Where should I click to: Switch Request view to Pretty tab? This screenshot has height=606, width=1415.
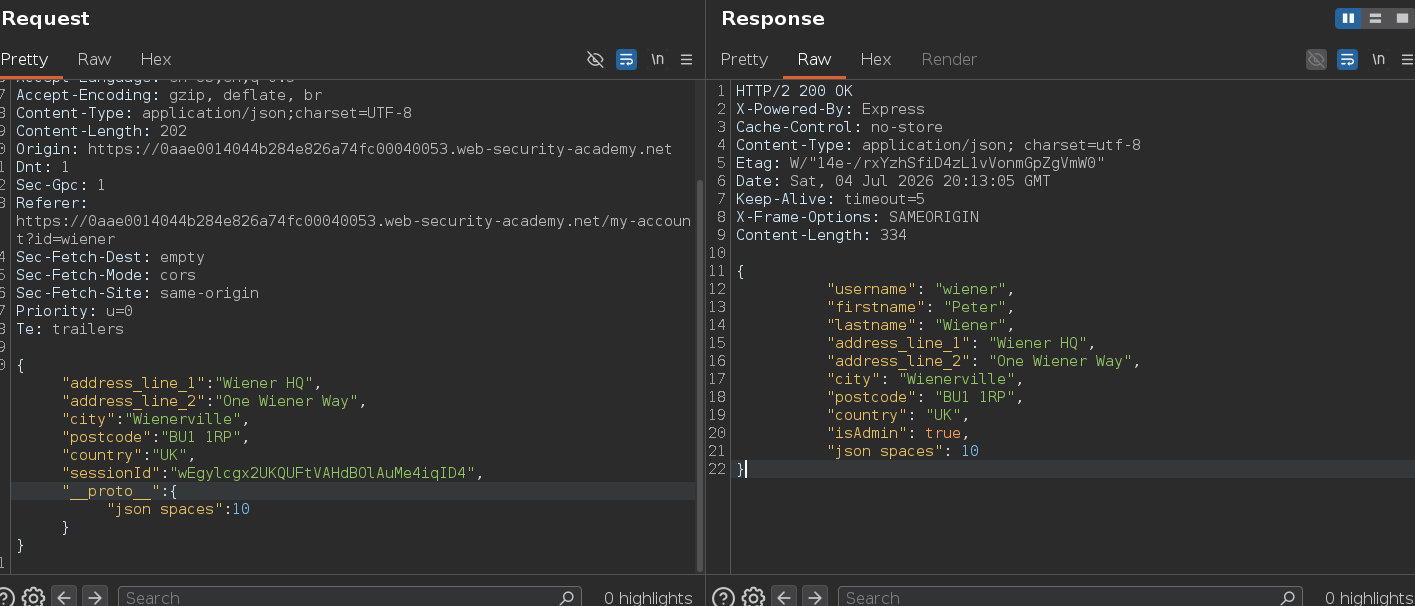tap(24, 59)
